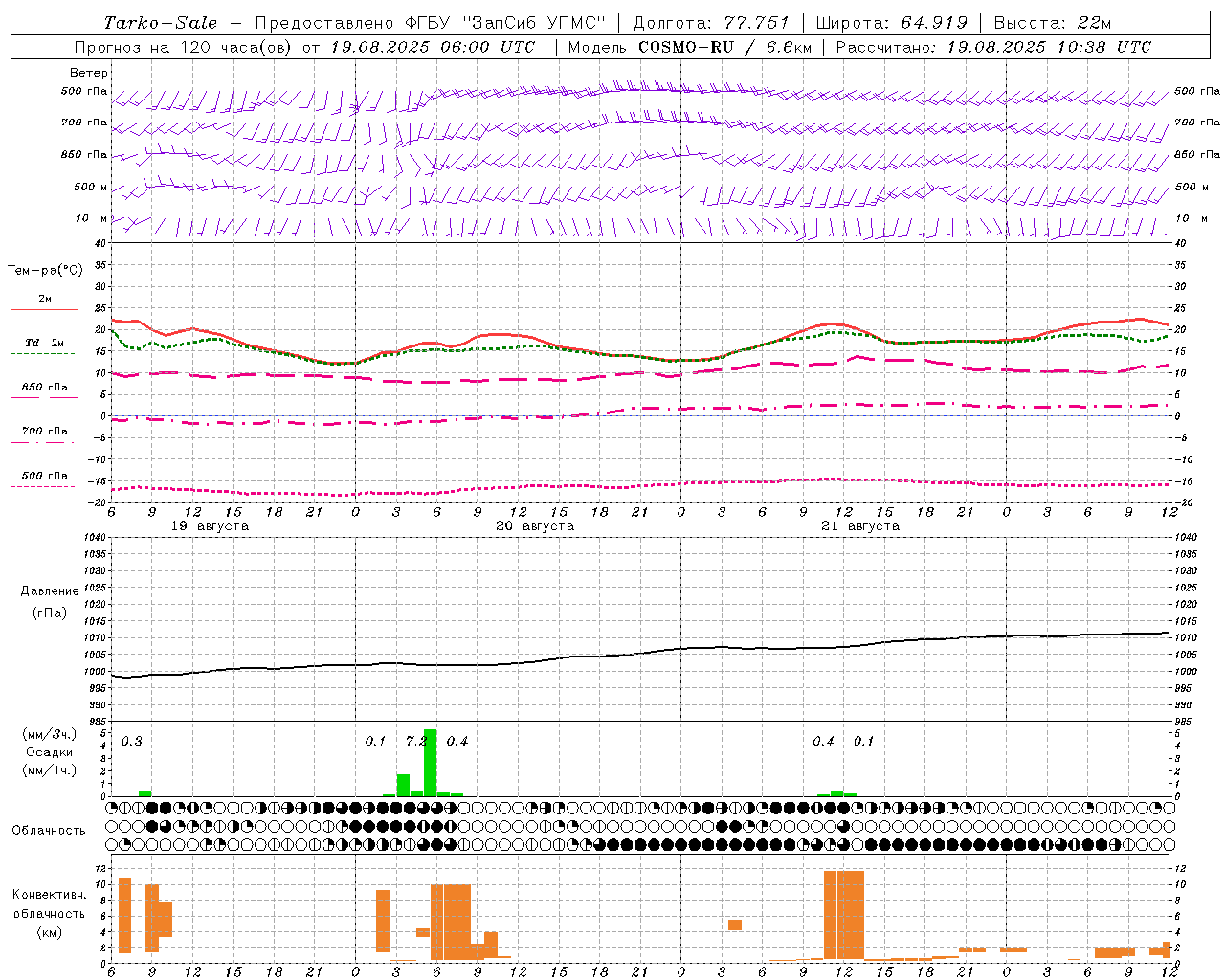Select the Облачность cloud cover label

(49, 830)
